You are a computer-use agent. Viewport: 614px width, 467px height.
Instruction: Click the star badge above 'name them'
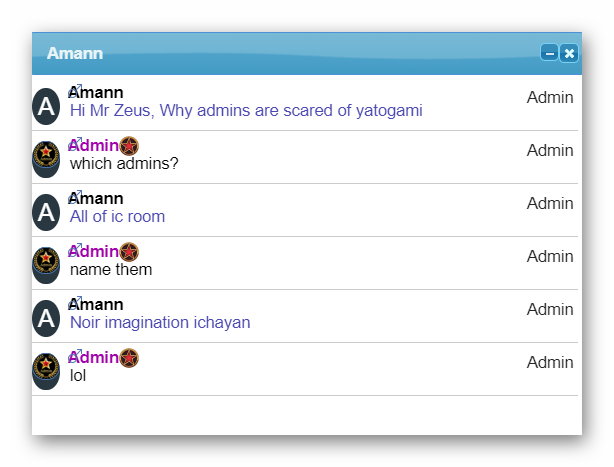point(129,252)
